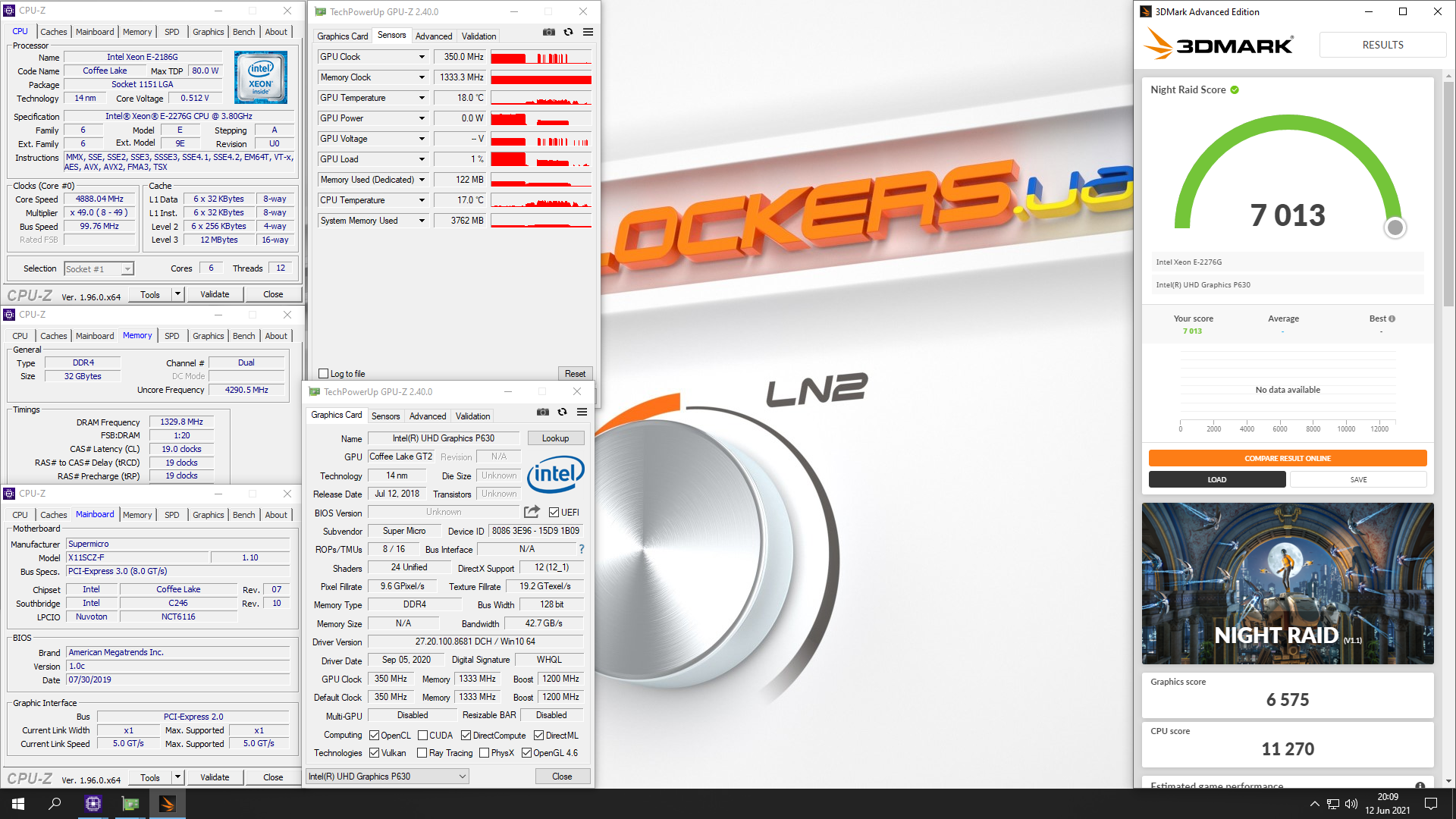This screenshot has height=819, width=1456.
Task: Open SPD tab in top CPU-Z window
Action: click(172, 32)
